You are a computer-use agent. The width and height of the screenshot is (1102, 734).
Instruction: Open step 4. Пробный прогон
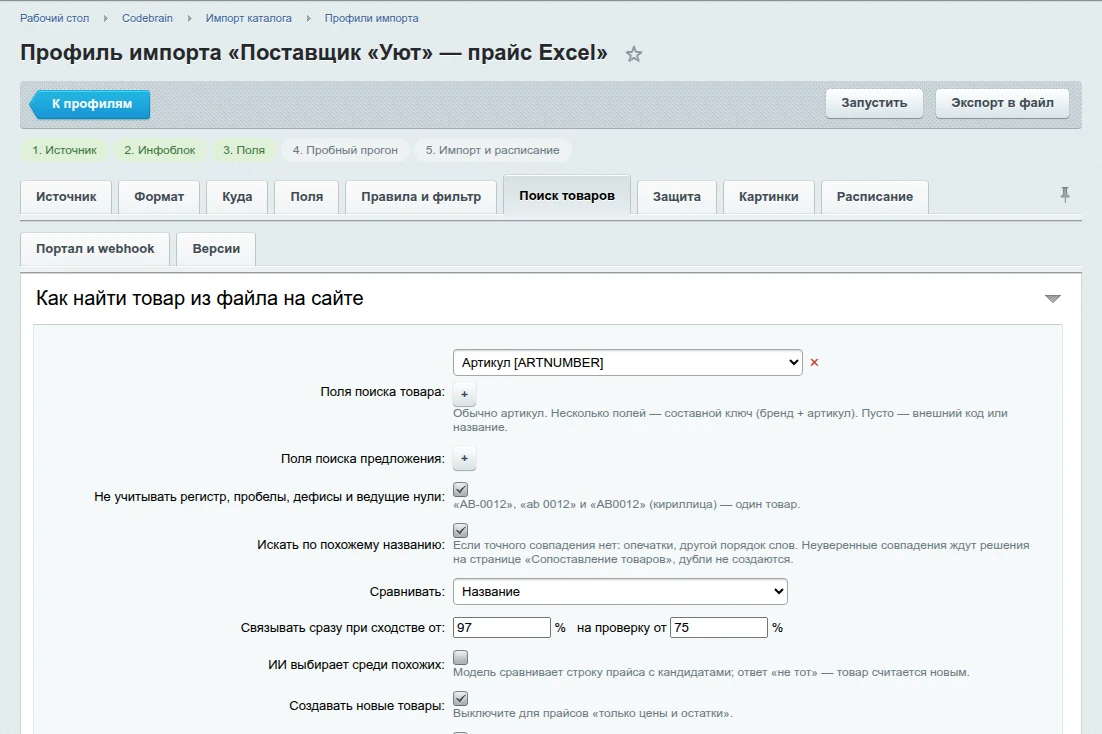click(345, 150)
